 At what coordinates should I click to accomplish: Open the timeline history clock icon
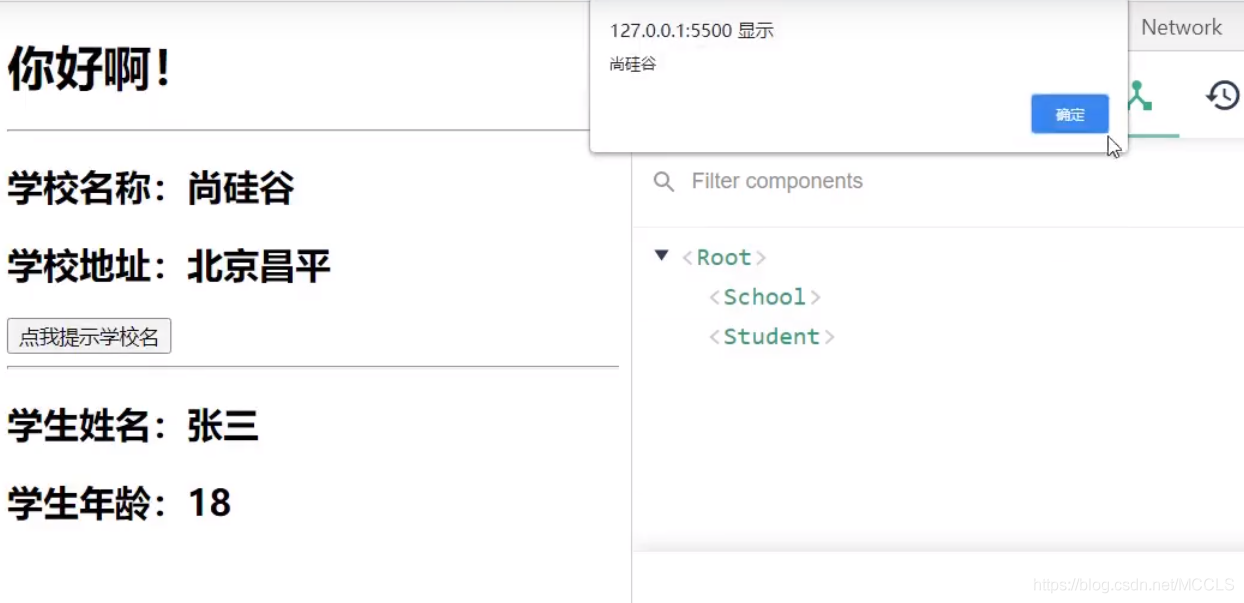[x=1222, y=96]
